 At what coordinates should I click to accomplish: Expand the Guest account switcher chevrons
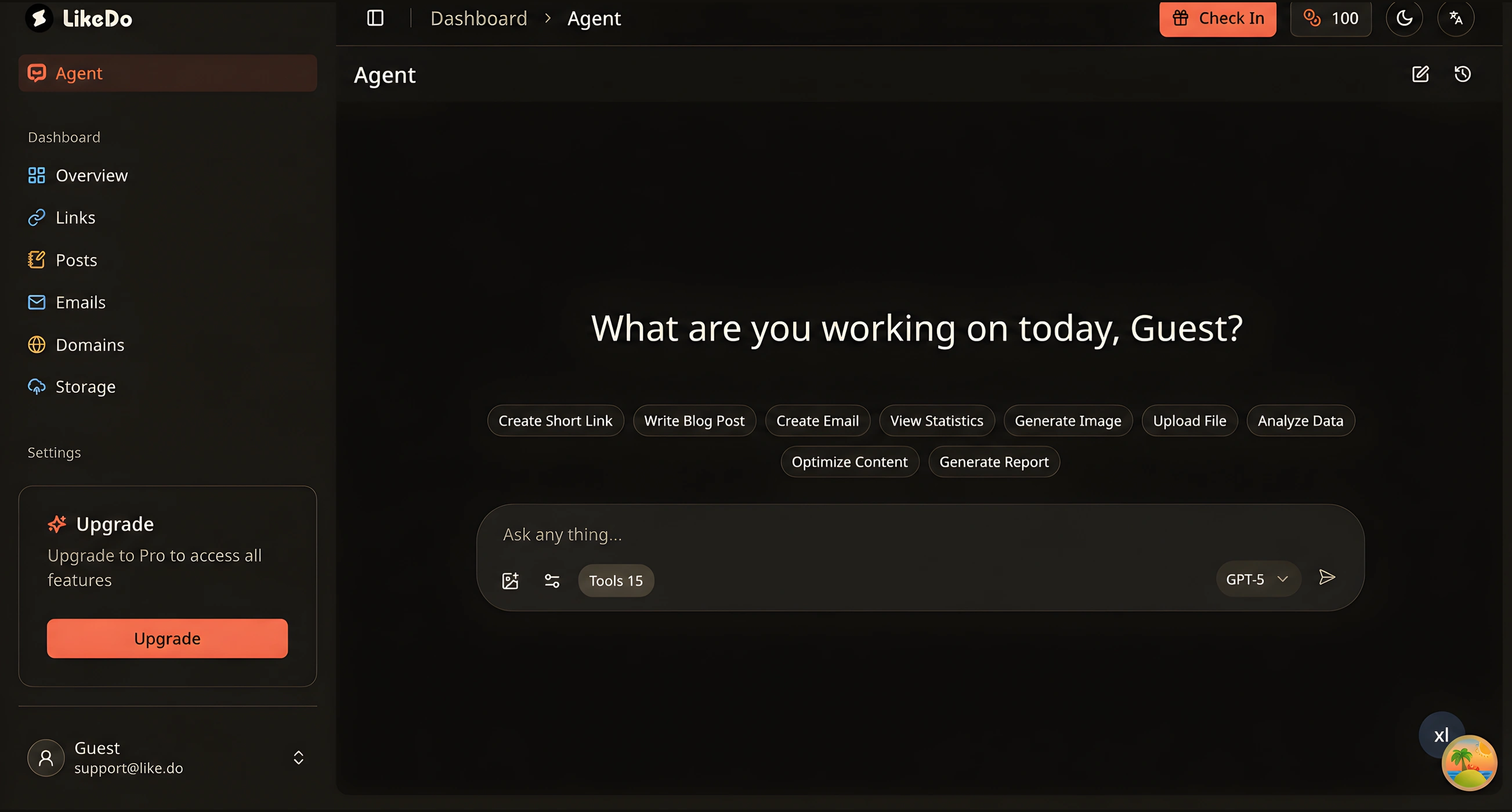298,757
